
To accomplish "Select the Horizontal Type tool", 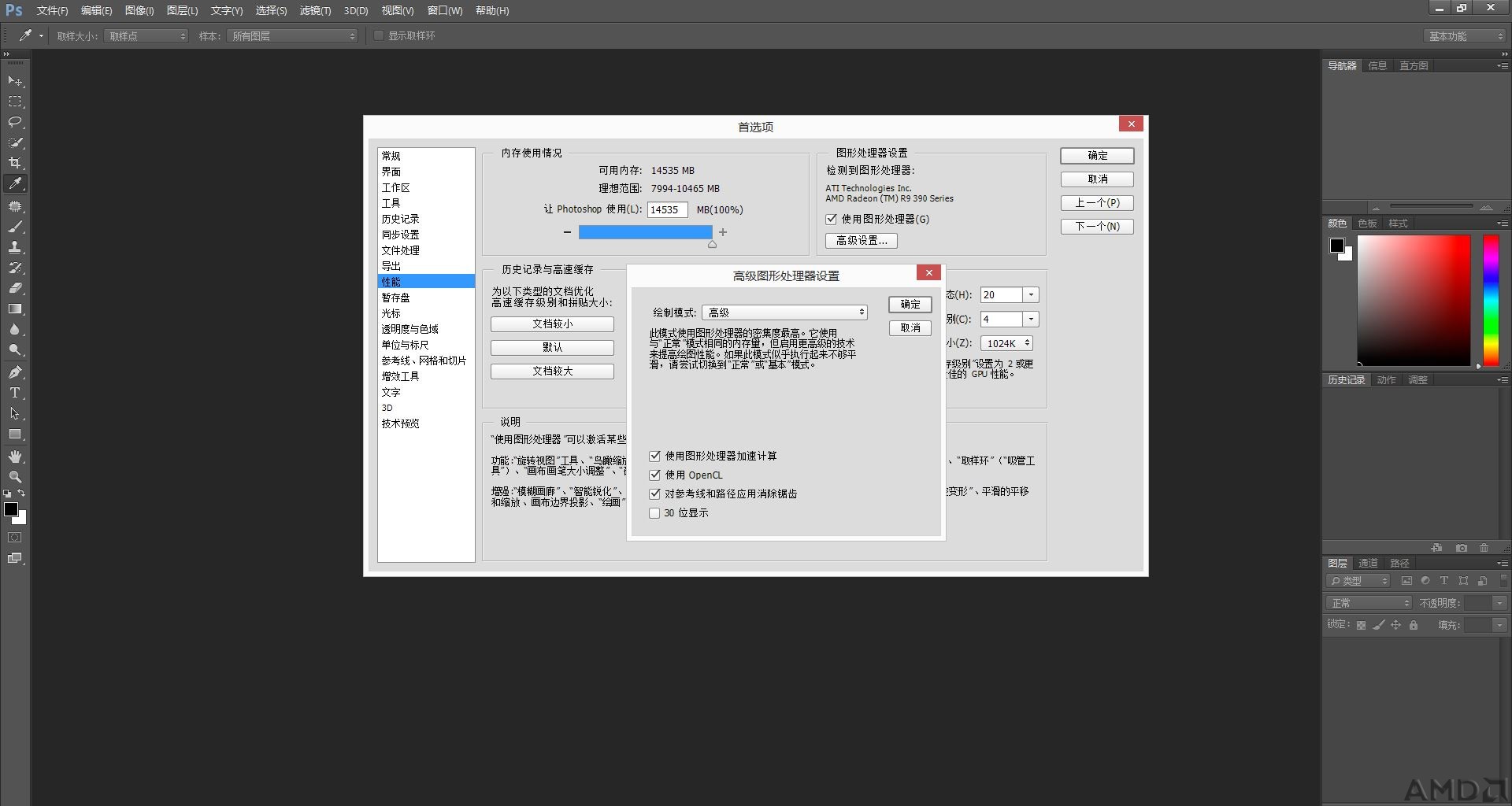I will pos(15,393).
